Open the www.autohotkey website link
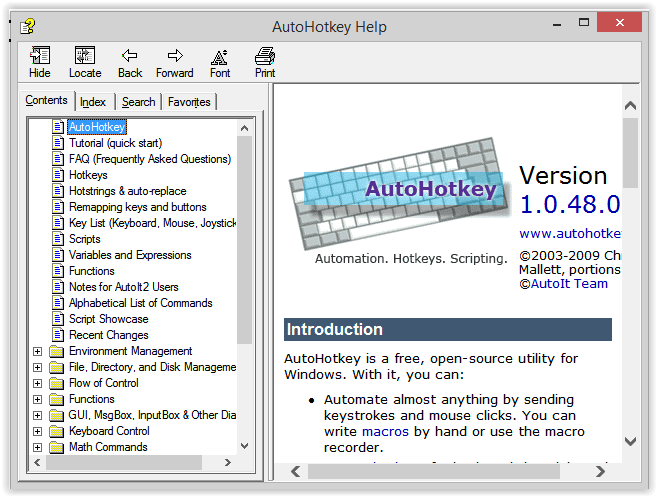Screen dimensions: 657x497 click(x=570, y=233)
